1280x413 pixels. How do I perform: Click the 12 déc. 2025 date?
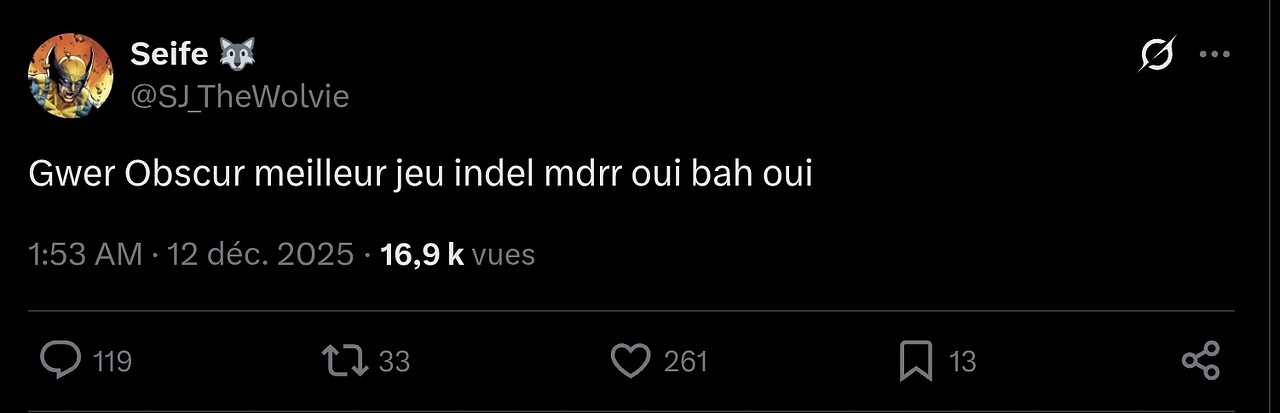tap(260, 255)
